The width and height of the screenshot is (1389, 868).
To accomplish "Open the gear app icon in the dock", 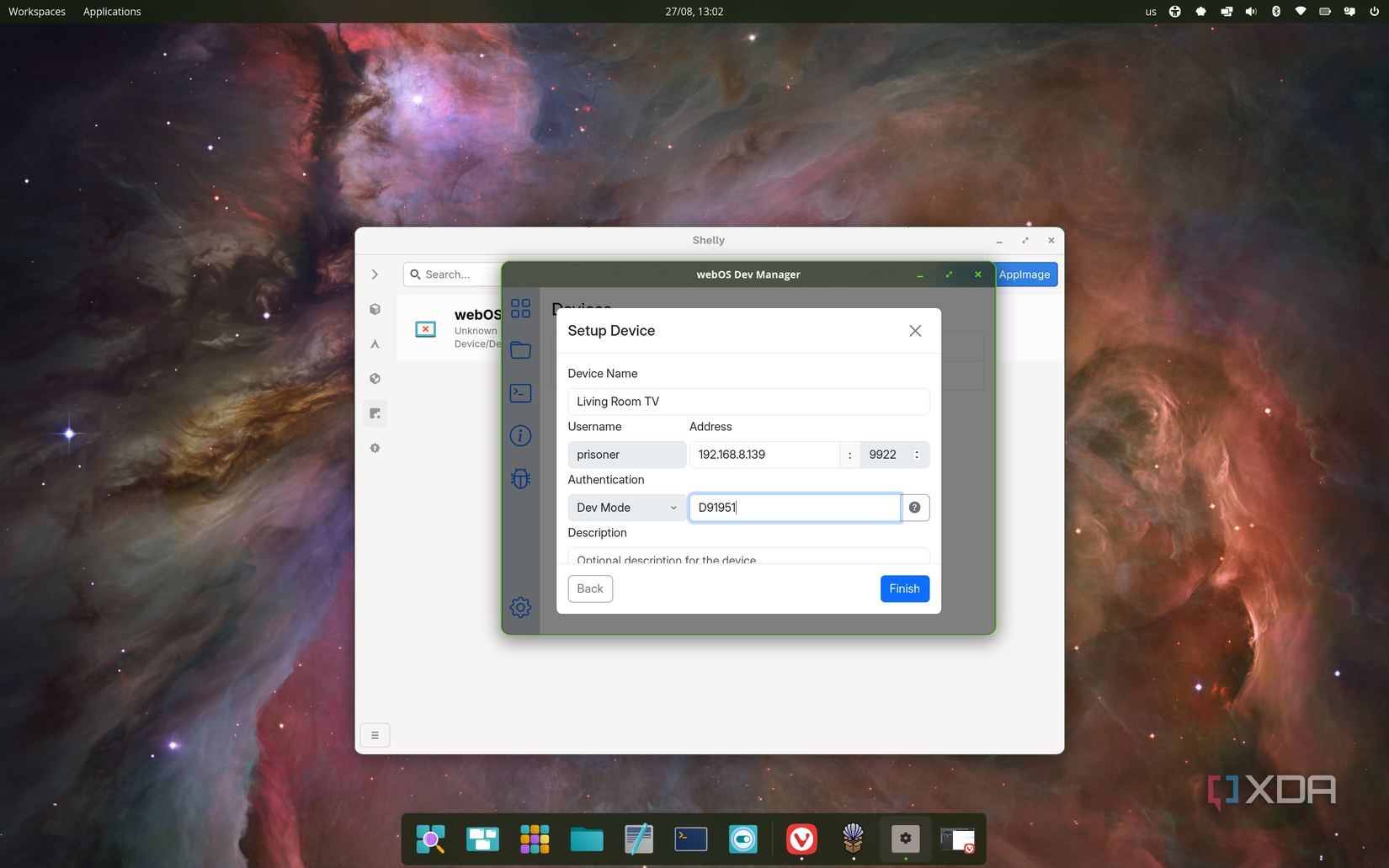I will click(906, 839).
